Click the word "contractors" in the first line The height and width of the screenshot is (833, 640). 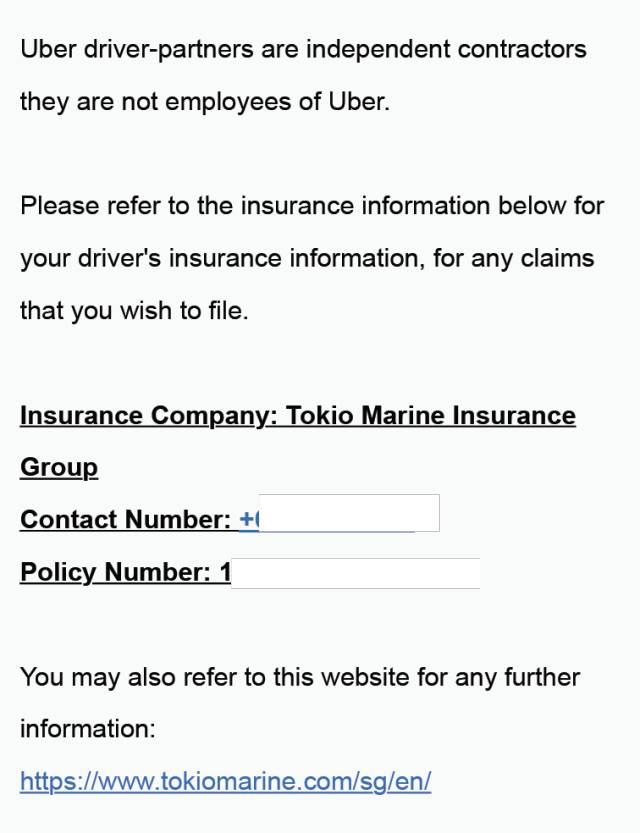(527, 49)
